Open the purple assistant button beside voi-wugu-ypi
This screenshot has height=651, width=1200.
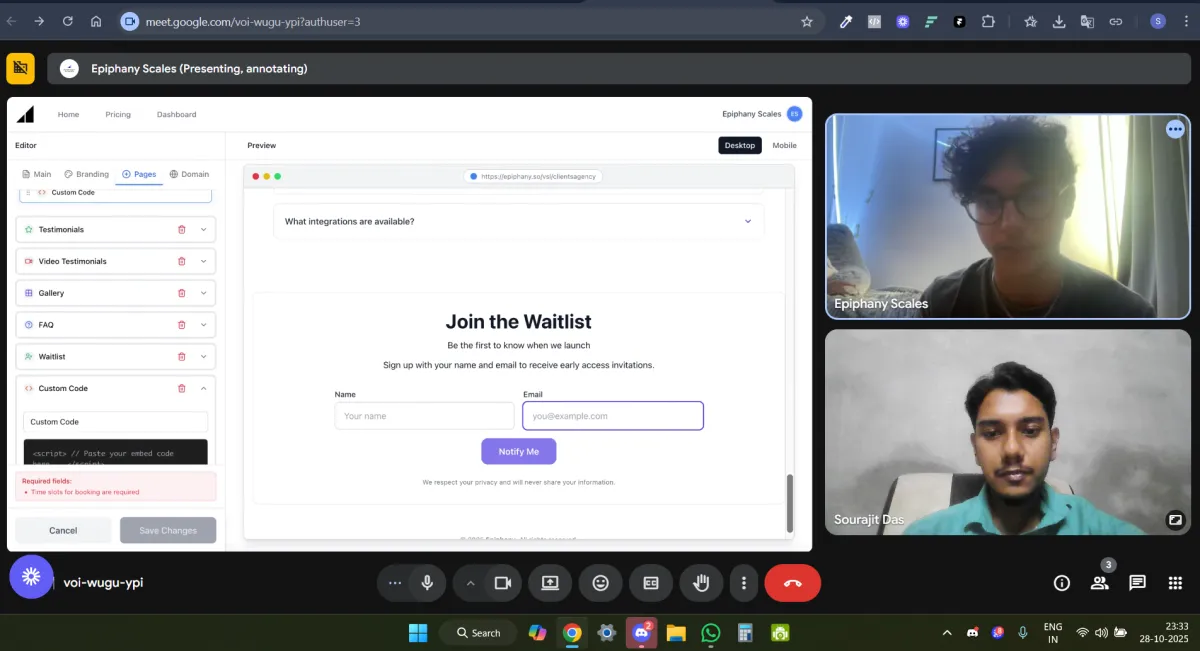(31, 577)
